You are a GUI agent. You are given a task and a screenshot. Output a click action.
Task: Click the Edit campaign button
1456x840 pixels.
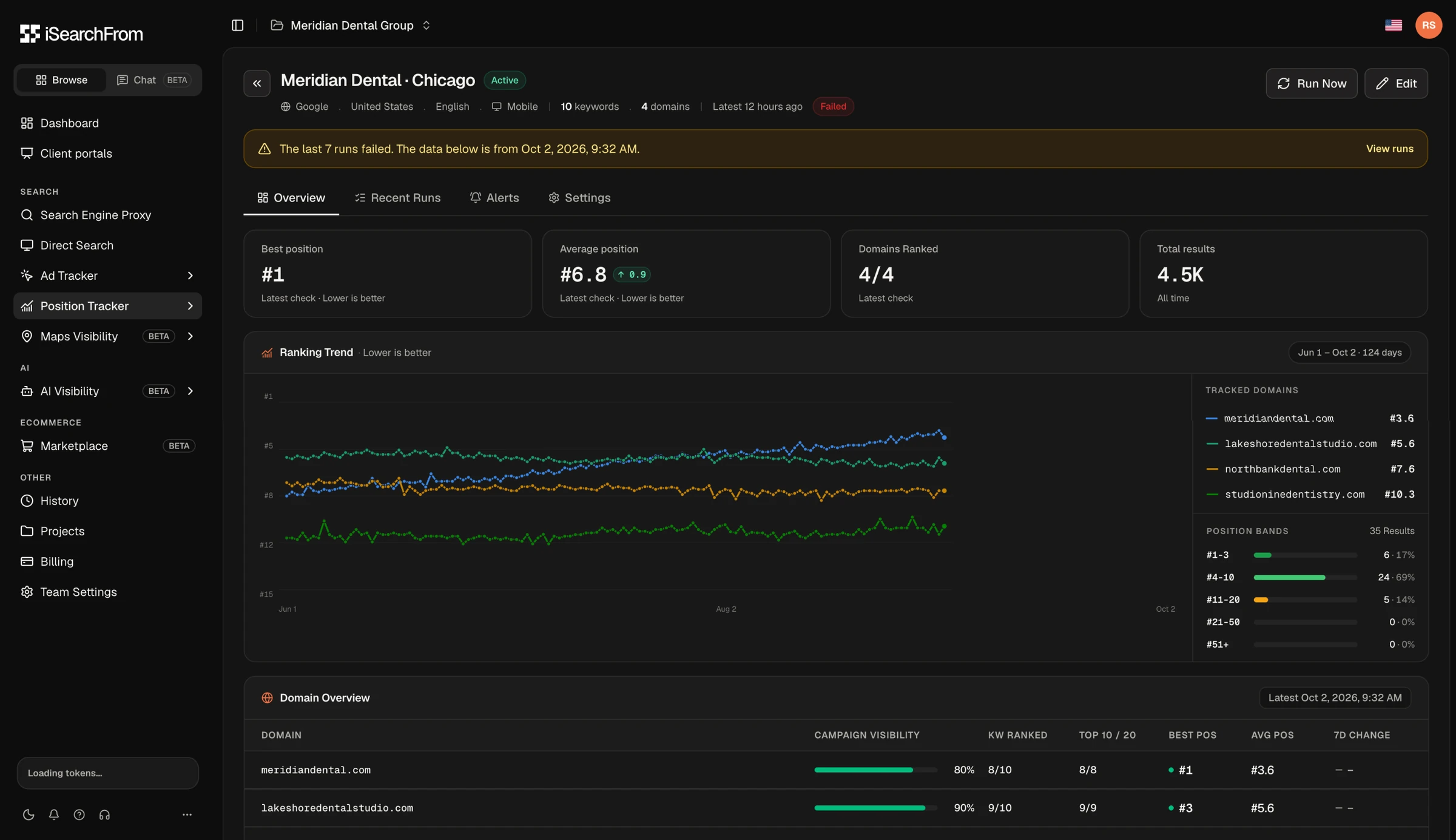(1395, 83)
